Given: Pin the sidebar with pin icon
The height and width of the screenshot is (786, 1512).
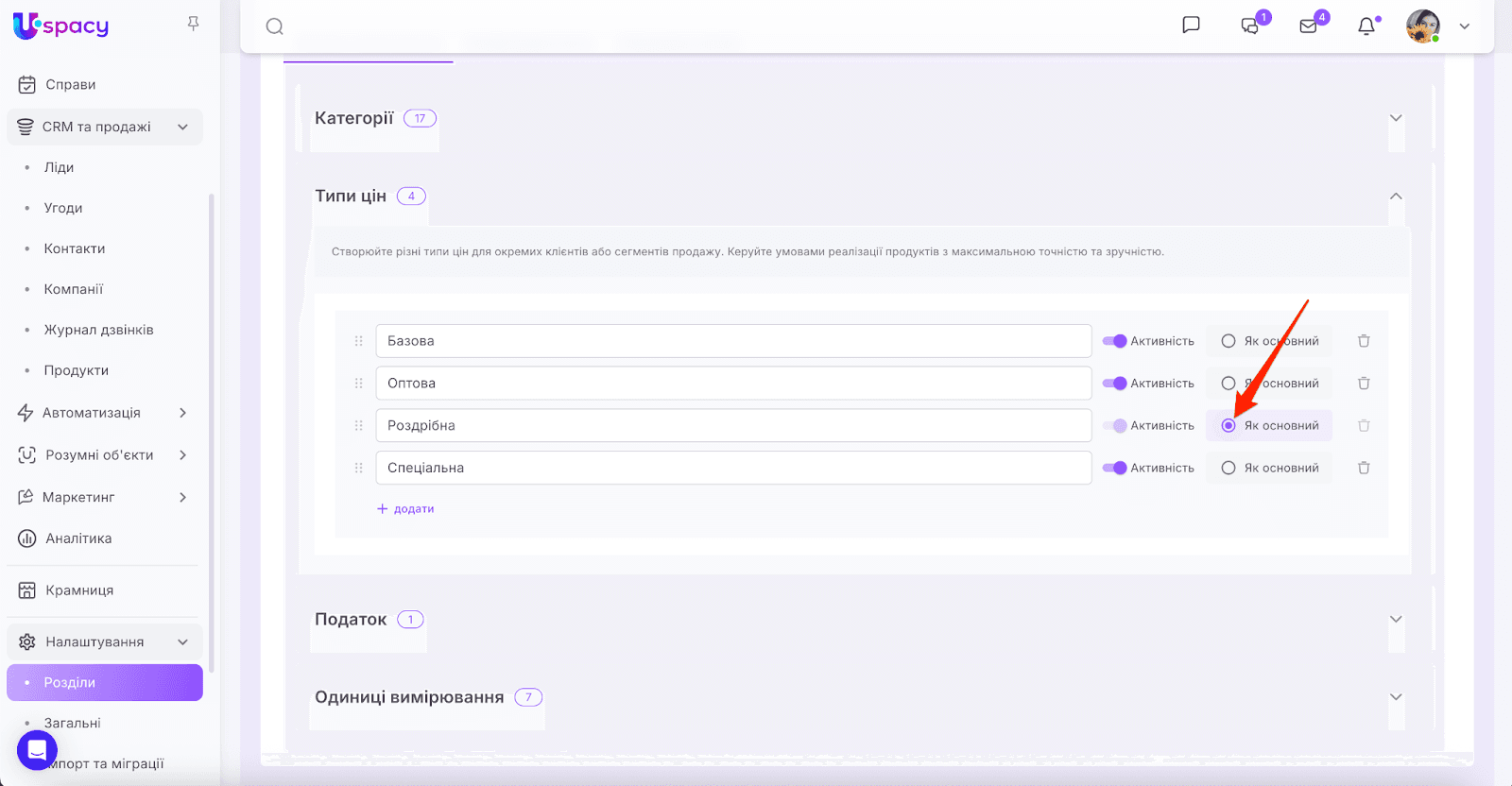Looking at the screenshot, I should [x=193, y=24].
